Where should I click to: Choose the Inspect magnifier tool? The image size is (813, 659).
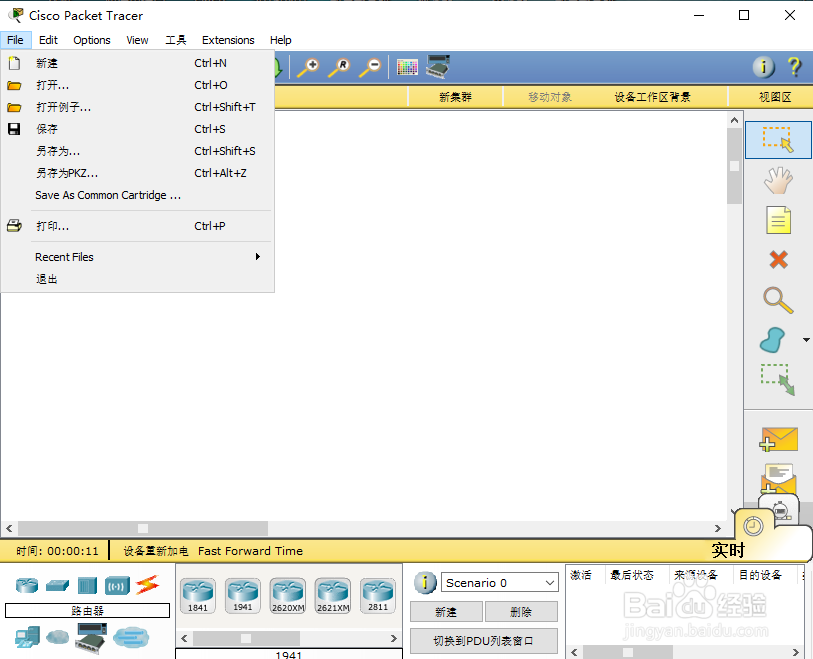778,300
